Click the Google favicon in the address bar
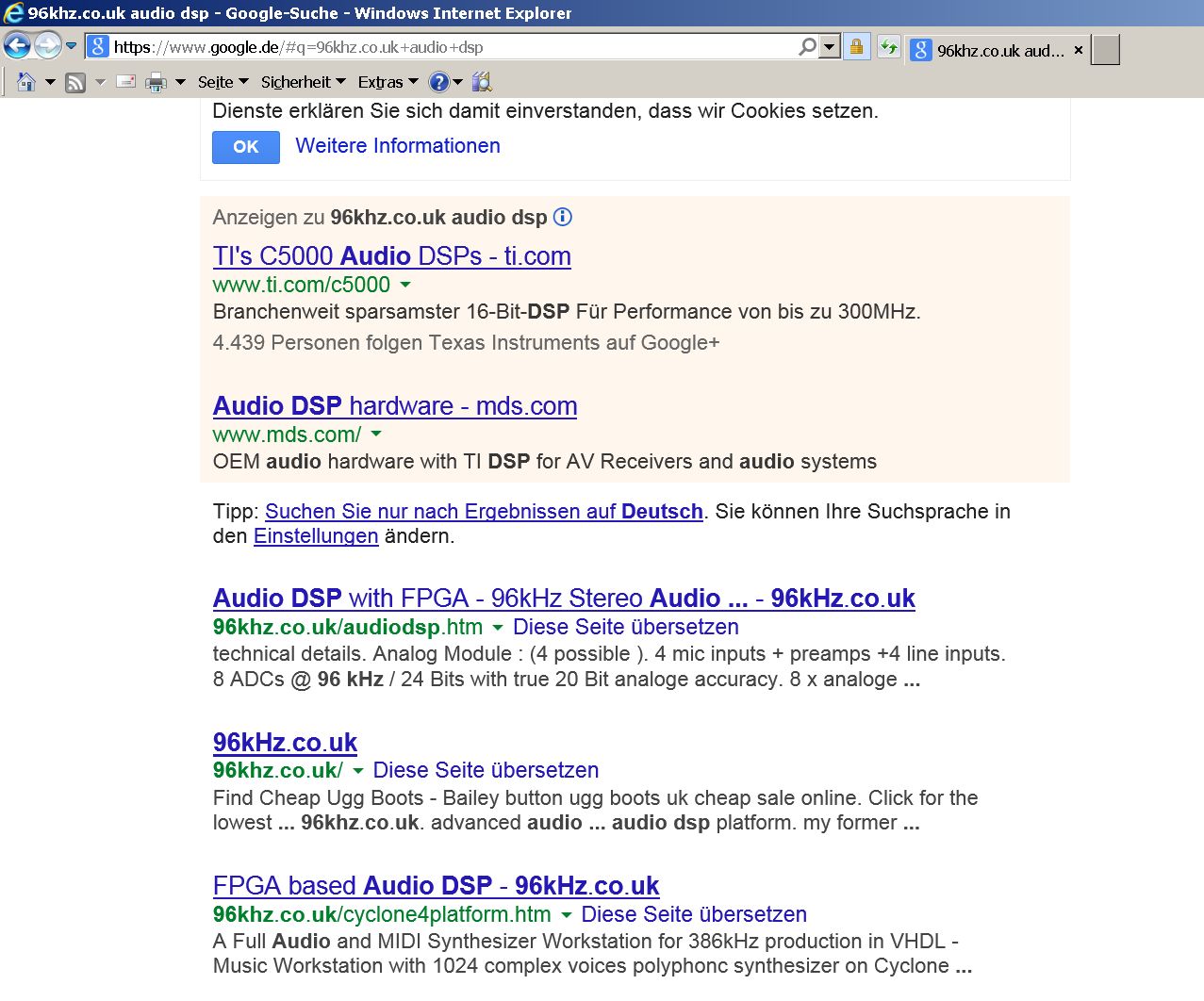1204x1001 pixels. 98,47
